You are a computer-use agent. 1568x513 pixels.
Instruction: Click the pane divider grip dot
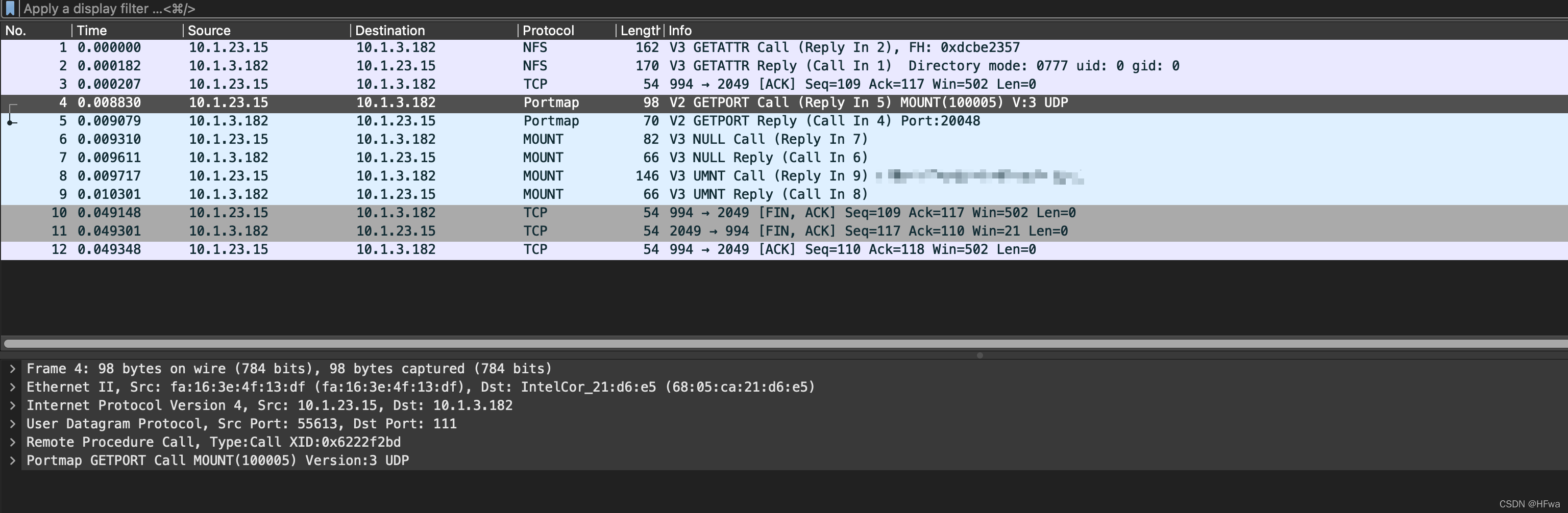coord(980,355)
